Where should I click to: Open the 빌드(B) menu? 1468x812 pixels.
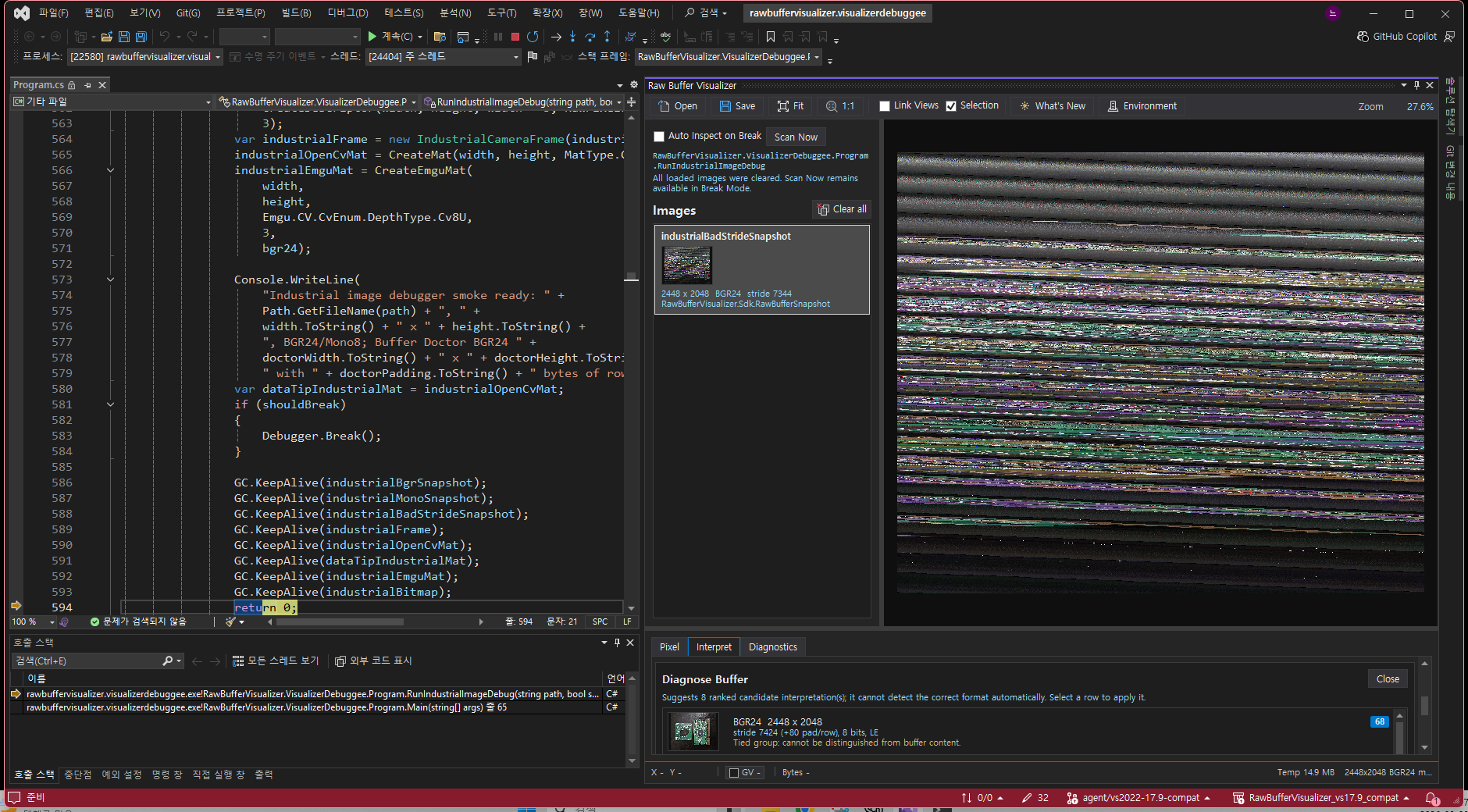(296, 13)
